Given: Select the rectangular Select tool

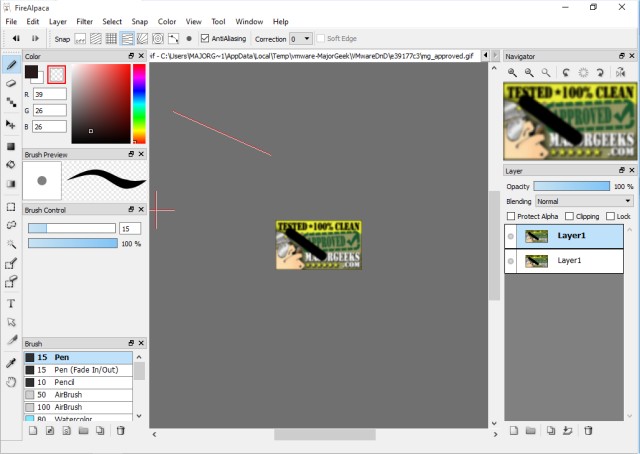Looking at the screenshot, I should coord(11,207).
